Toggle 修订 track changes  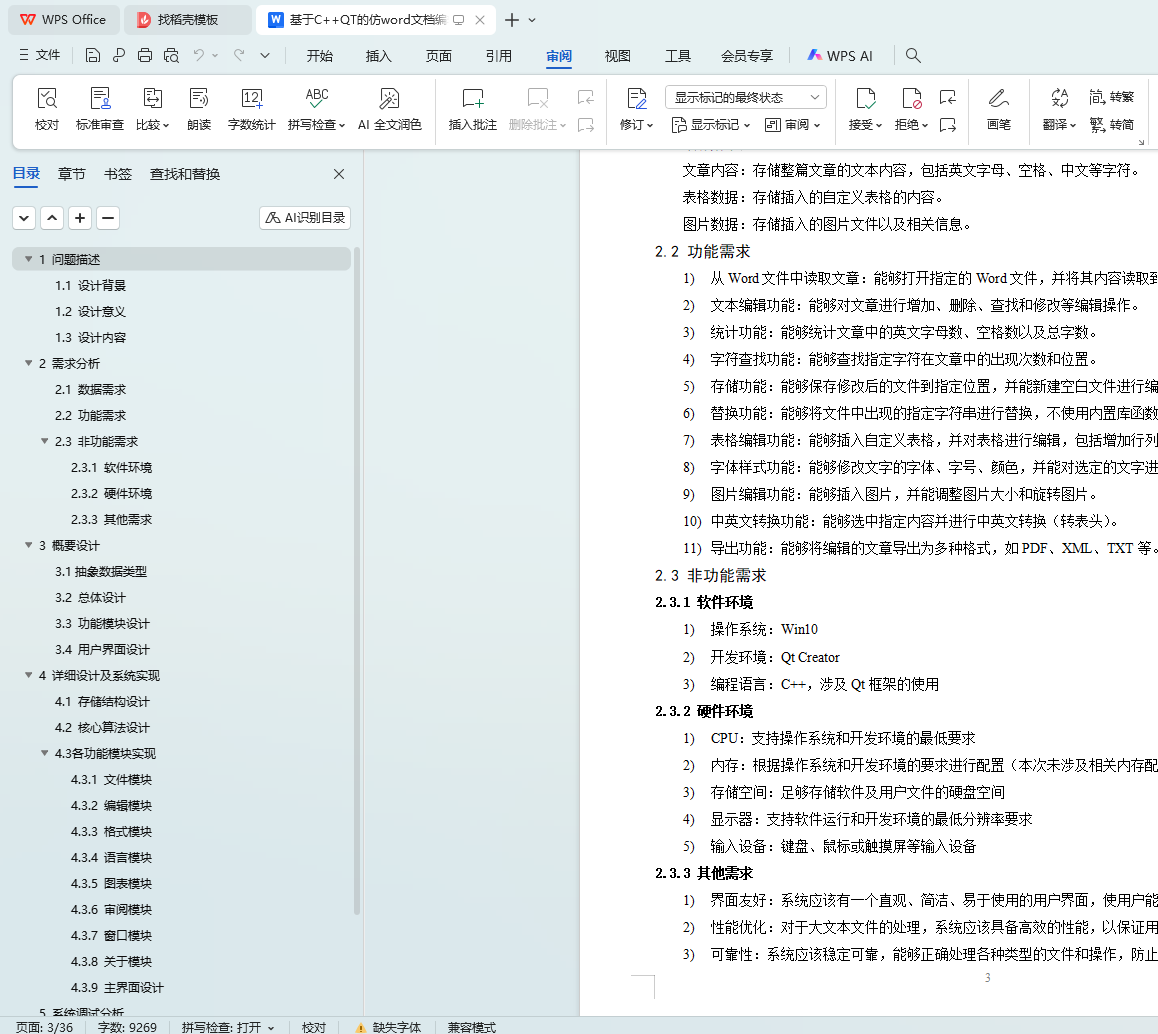coord(636,109)
